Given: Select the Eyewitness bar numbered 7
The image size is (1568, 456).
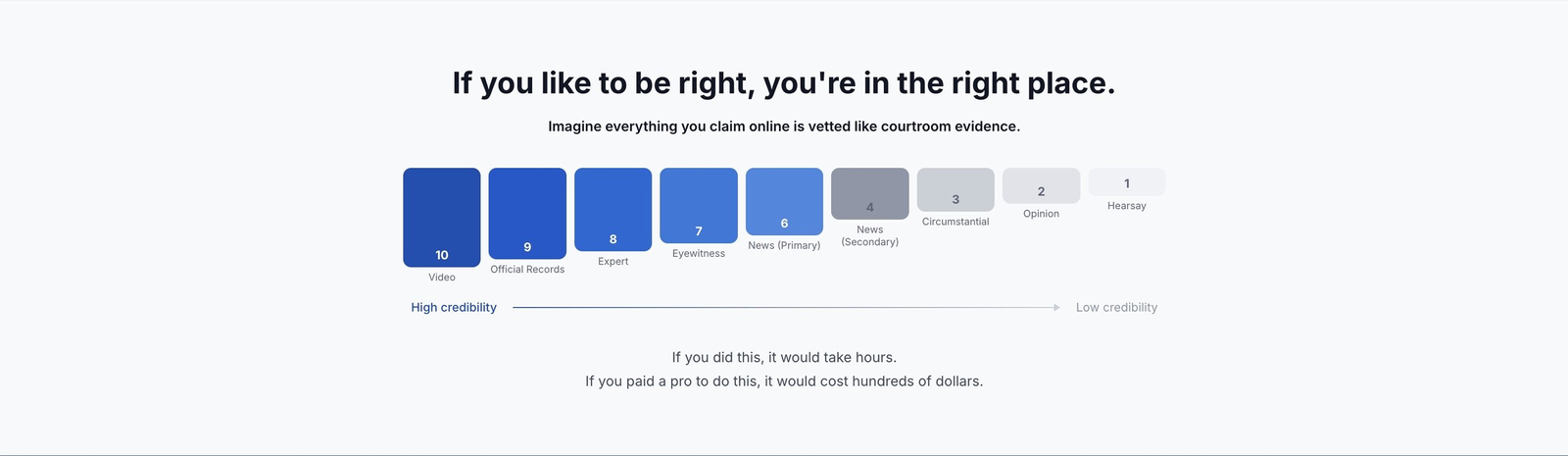Looking at the screenshot, I should pyautogui.click(x=699, y=205).
